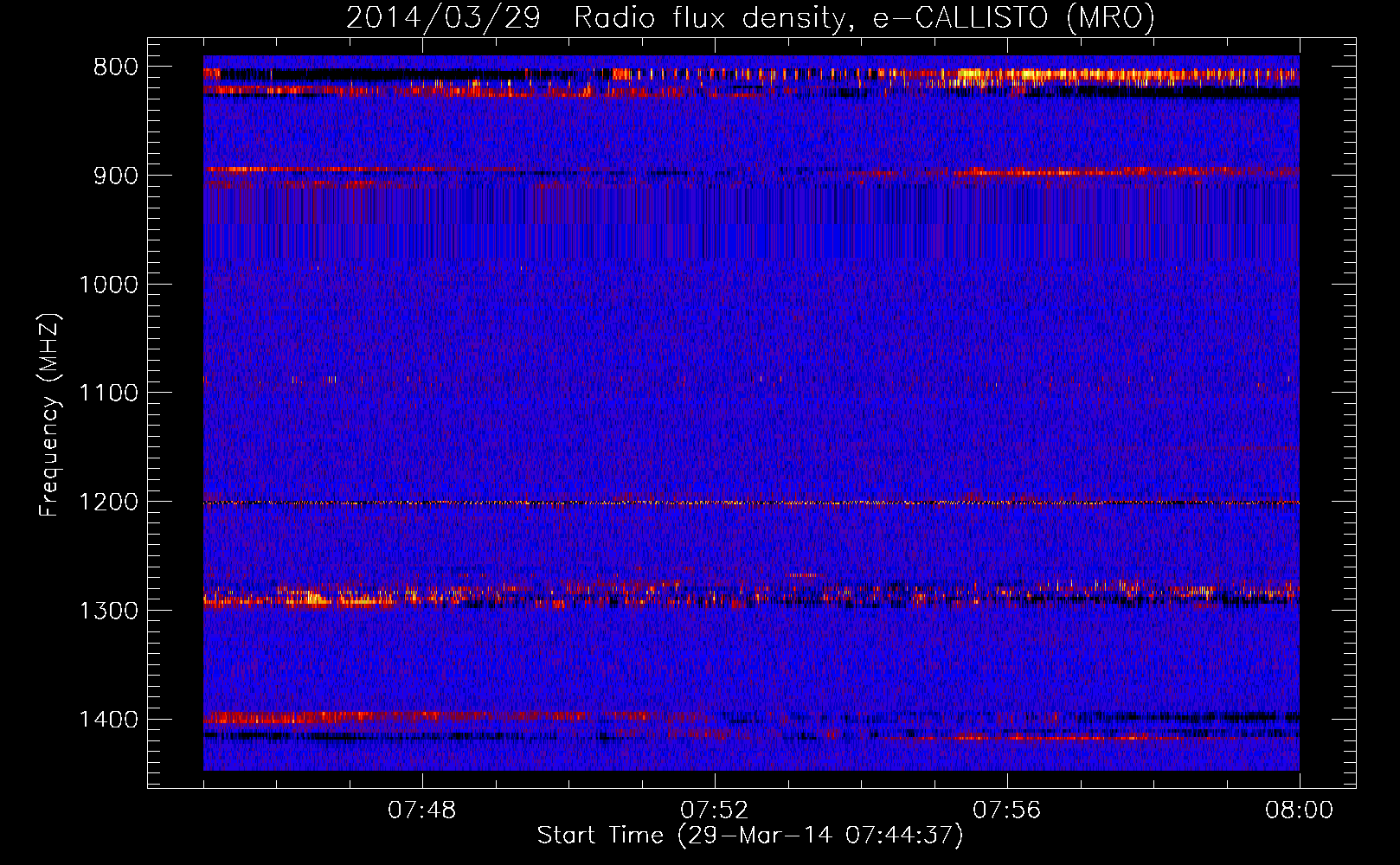
Task: Click the 1300 frequency tick label
Action: point(109,611)
